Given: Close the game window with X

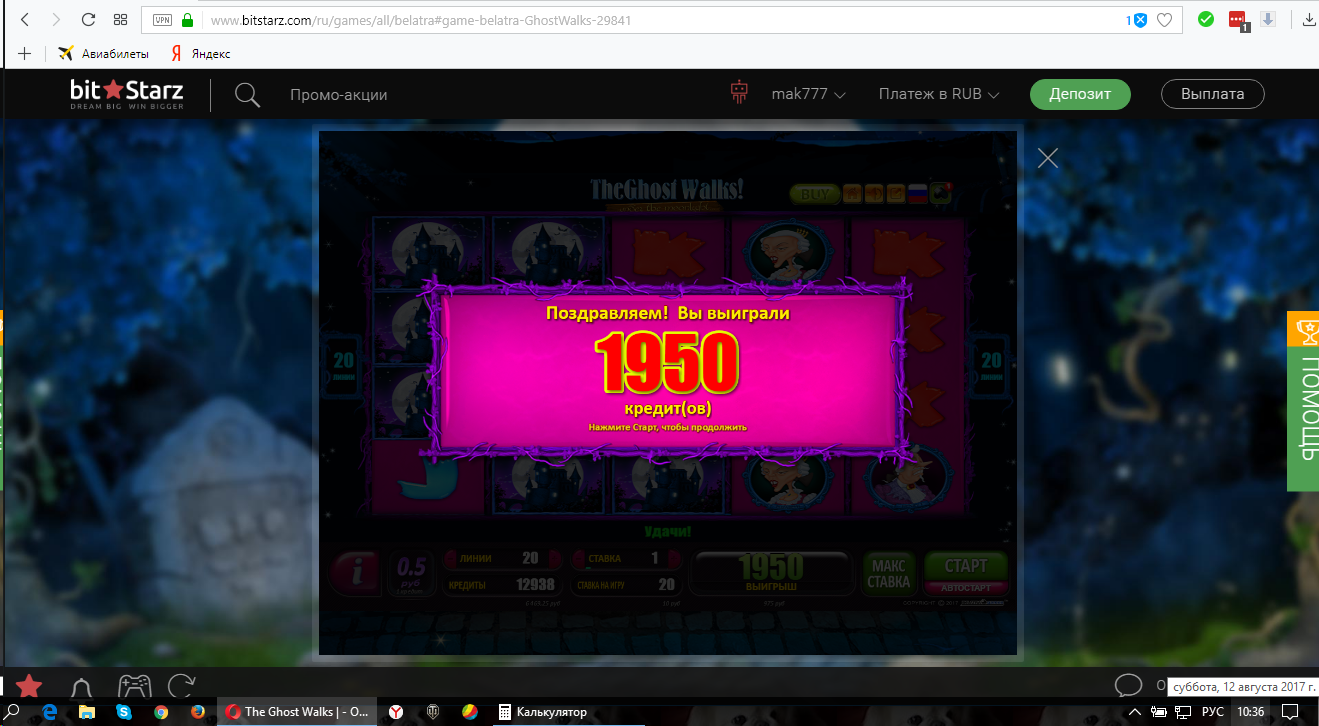Looking at the screenshot, I should 1047,158.
